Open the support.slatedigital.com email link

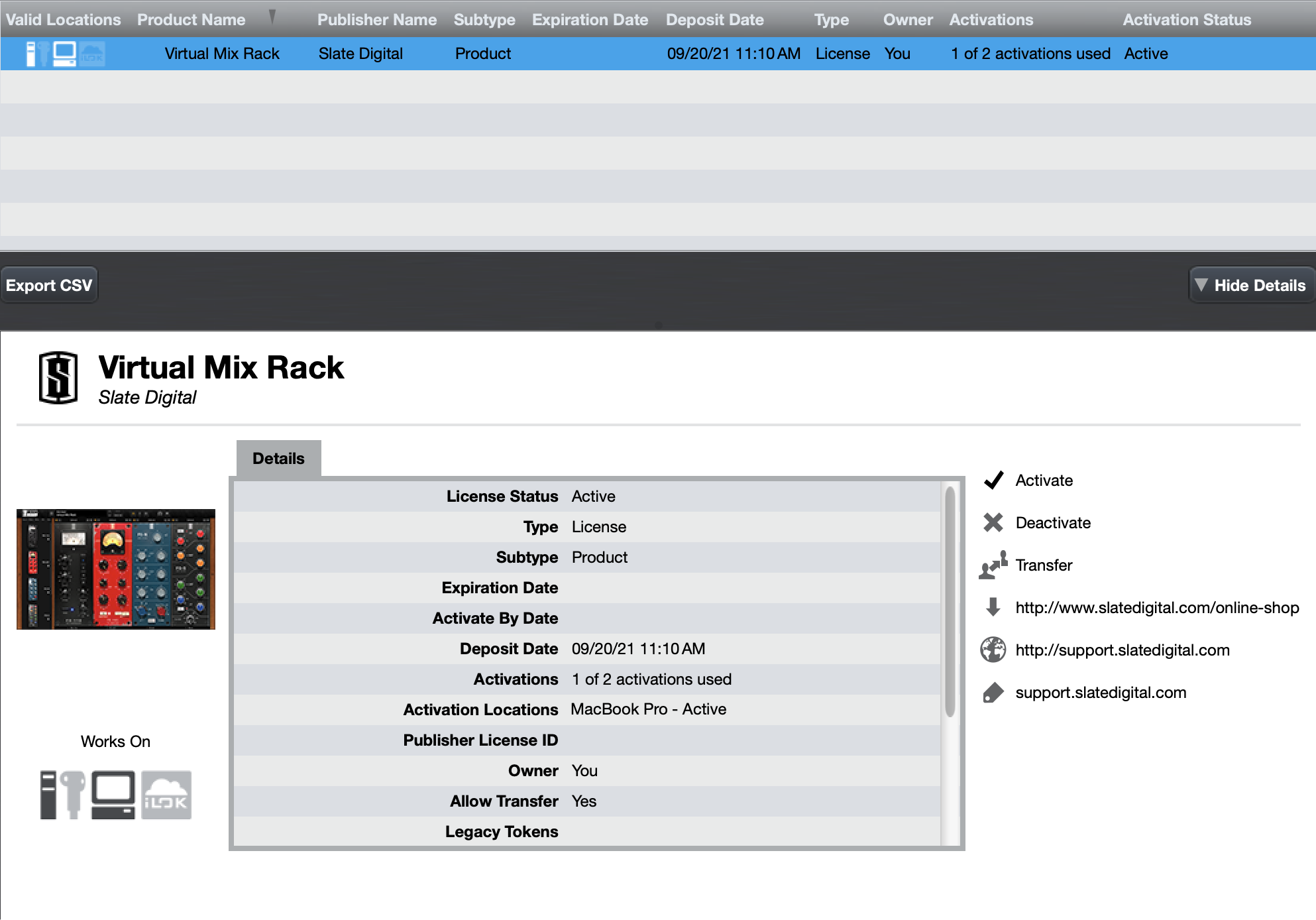pyautogui.click(x=1101, y=692)
